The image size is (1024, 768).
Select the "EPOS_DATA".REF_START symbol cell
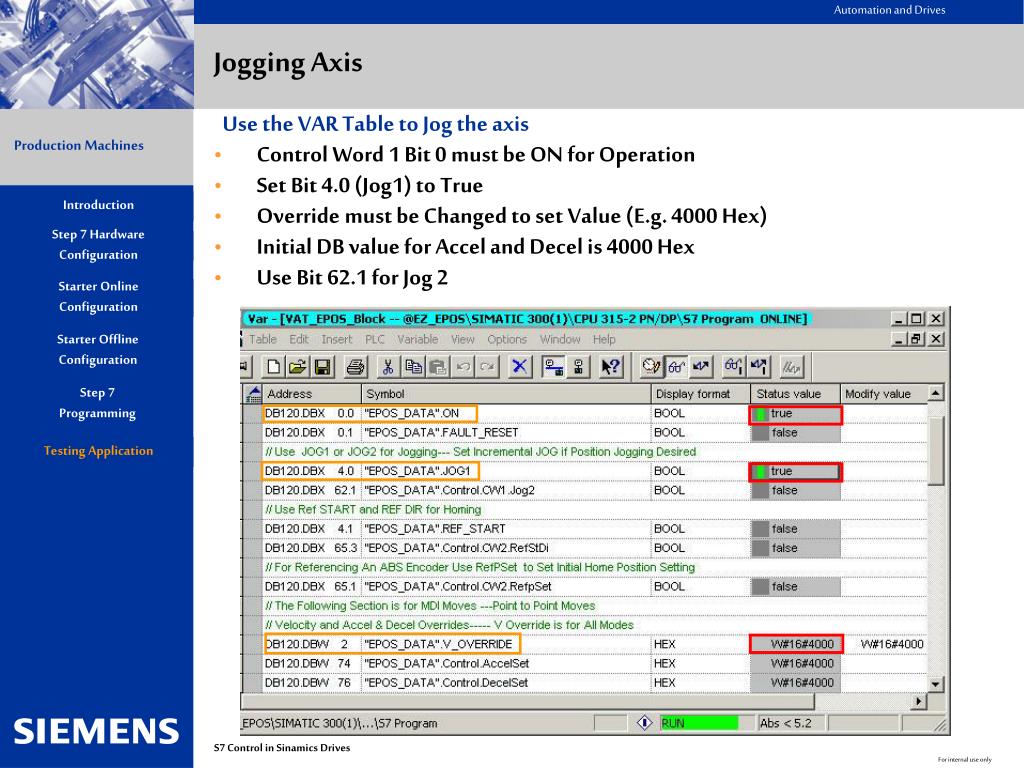[x=506, y=529]
